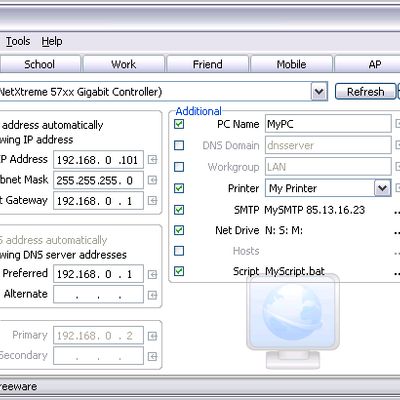Open the My Printer dropdown
This screenshot has width=400, height=400.
click(x=382, y=188)
